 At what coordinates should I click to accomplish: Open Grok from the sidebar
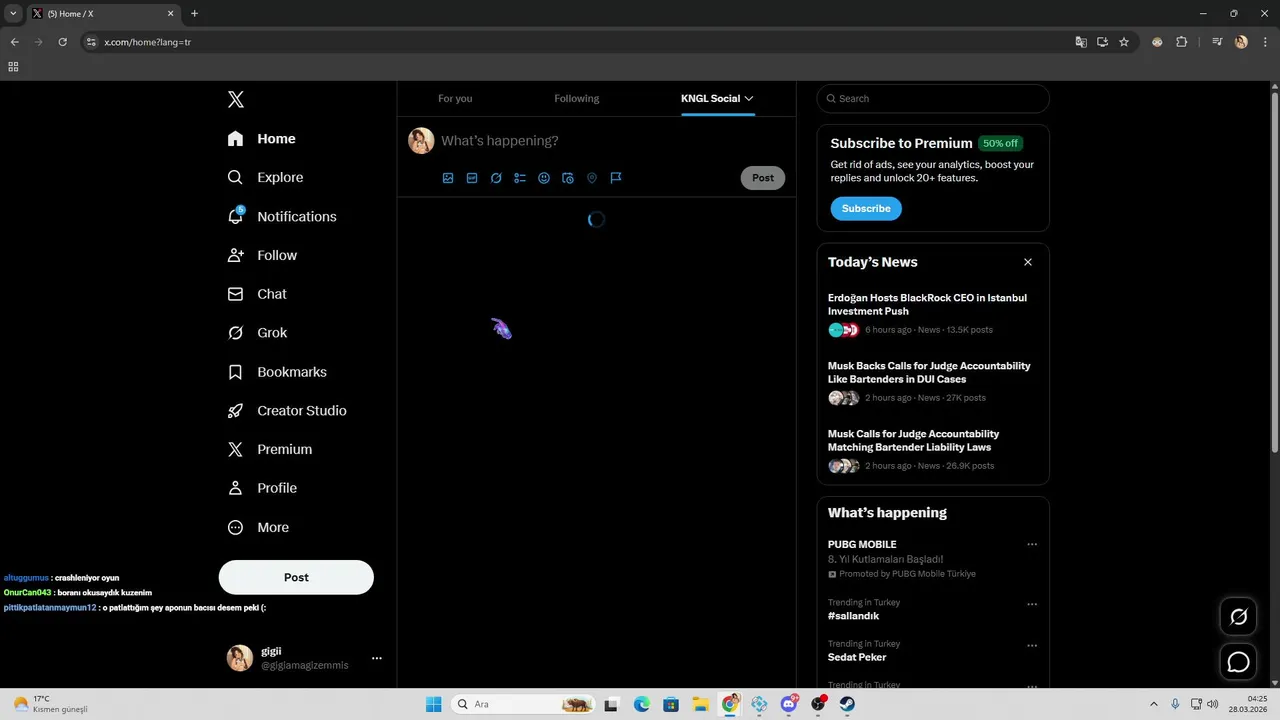257,333
